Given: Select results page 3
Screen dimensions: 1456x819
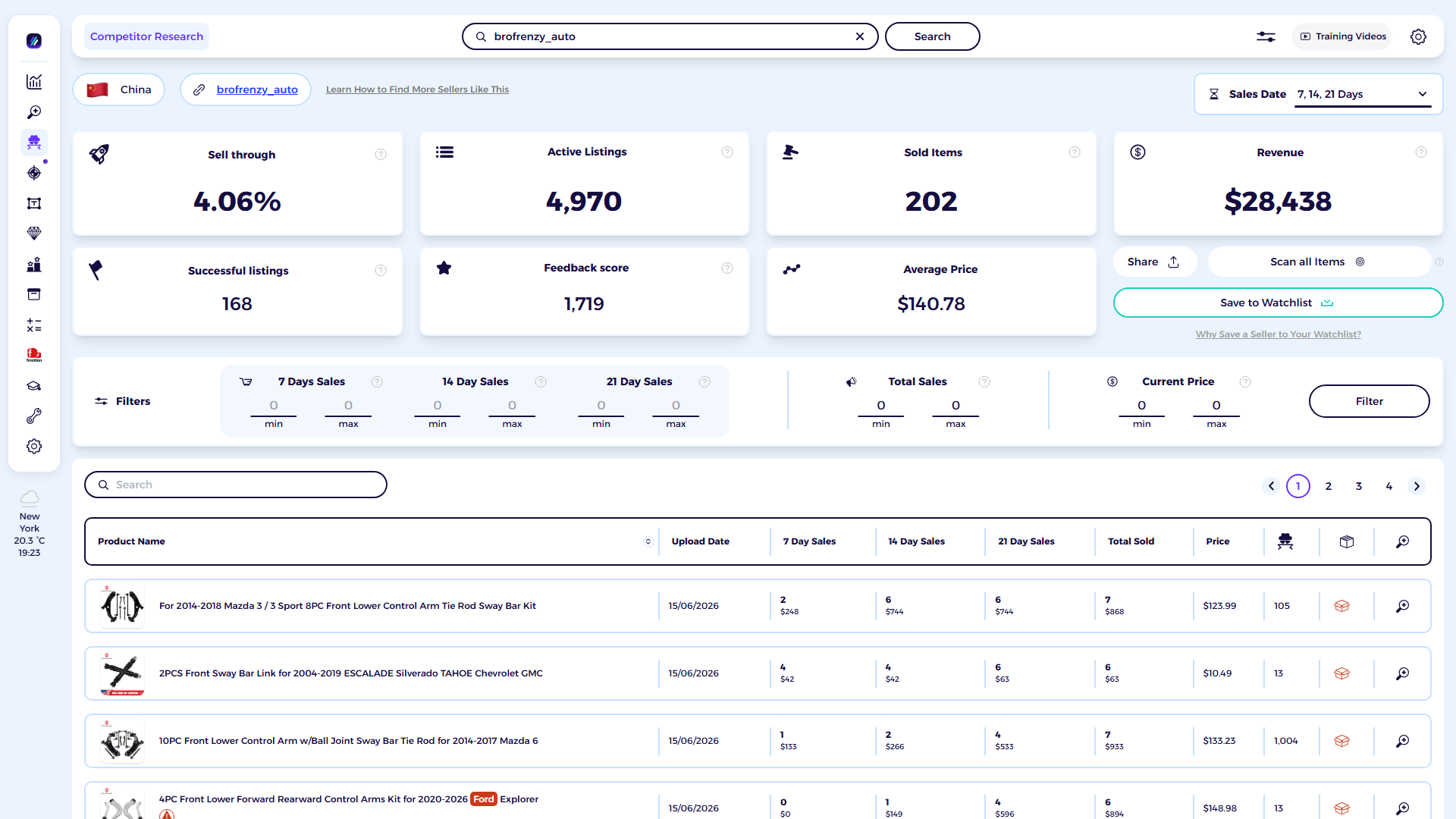Looking at the screenshot, I should [x=1359, y=486].
